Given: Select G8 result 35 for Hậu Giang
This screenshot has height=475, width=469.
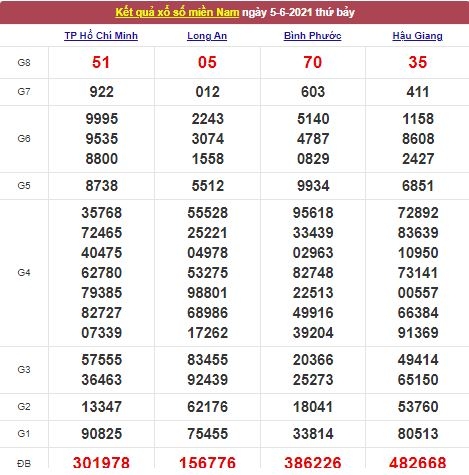Looking at the screenshot, I should [x=418, y=62].
